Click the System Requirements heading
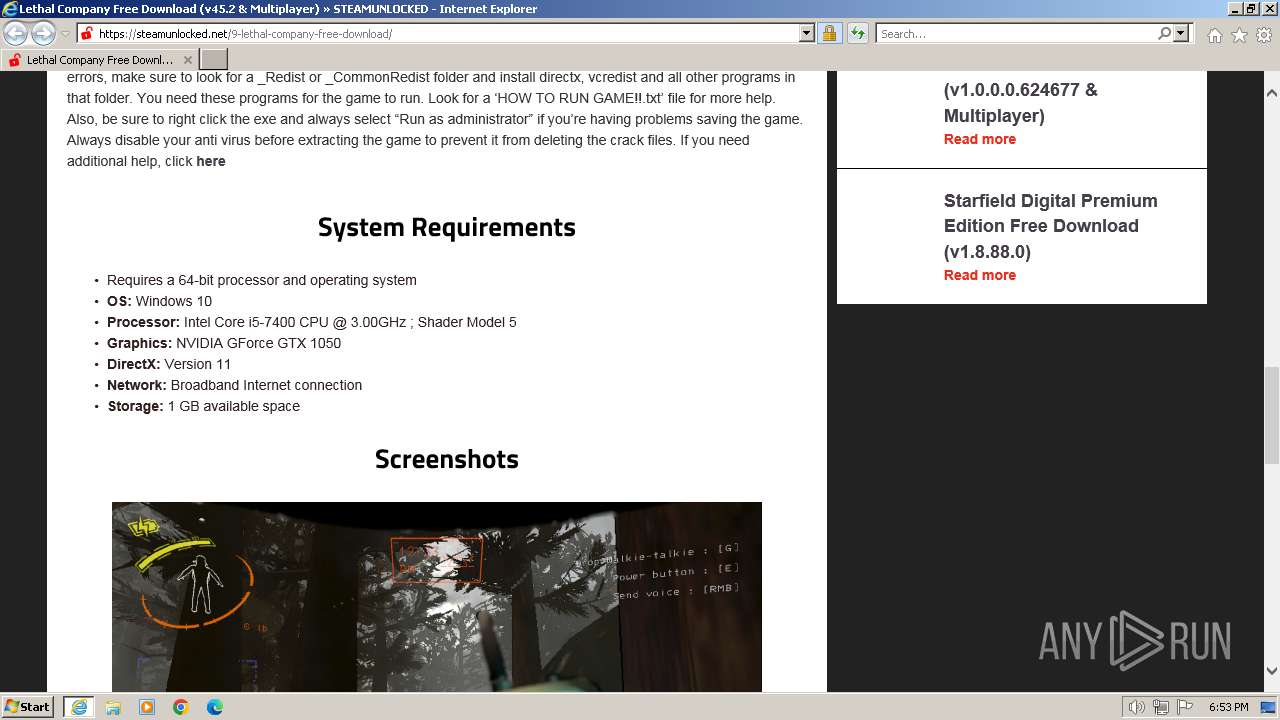This screenshot has width=1280, height=720. pos(447,227)
